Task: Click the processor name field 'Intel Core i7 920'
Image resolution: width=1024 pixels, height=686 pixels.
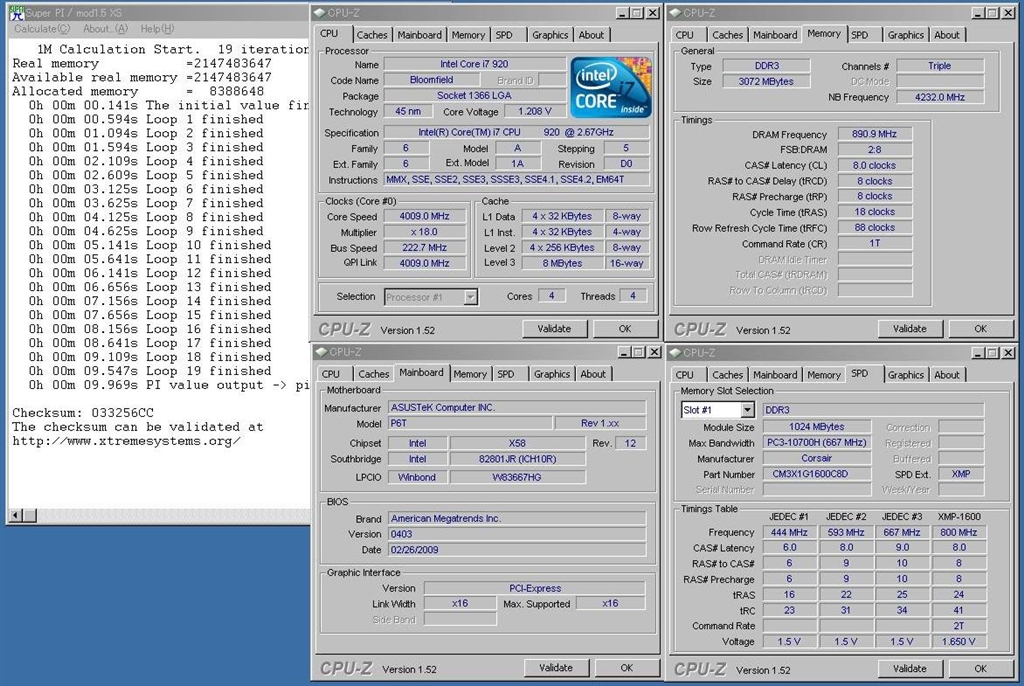Action: coord(474,64)
